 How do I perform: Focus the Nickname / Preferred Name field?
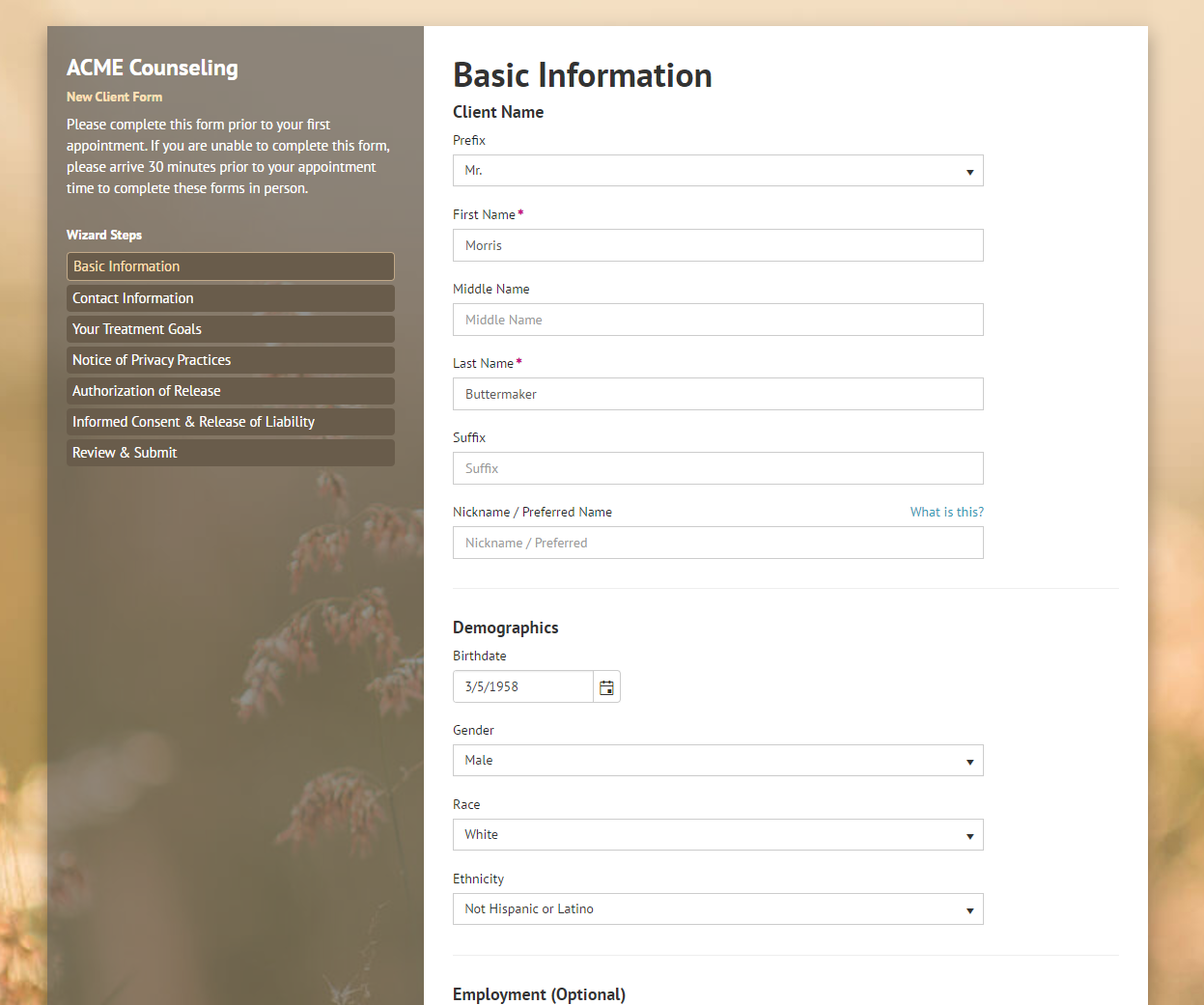point(717,543)
